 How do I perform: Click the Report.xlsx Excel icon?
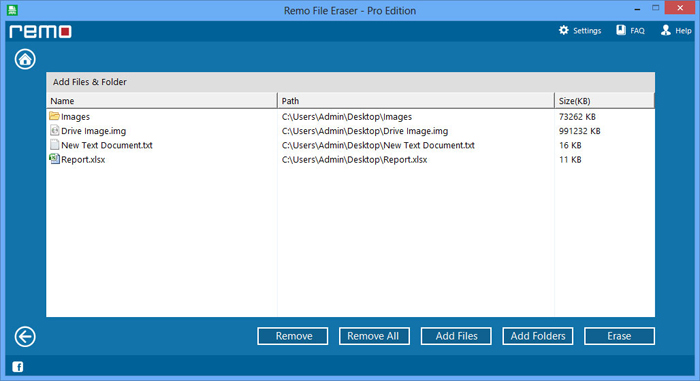[54, 159]
